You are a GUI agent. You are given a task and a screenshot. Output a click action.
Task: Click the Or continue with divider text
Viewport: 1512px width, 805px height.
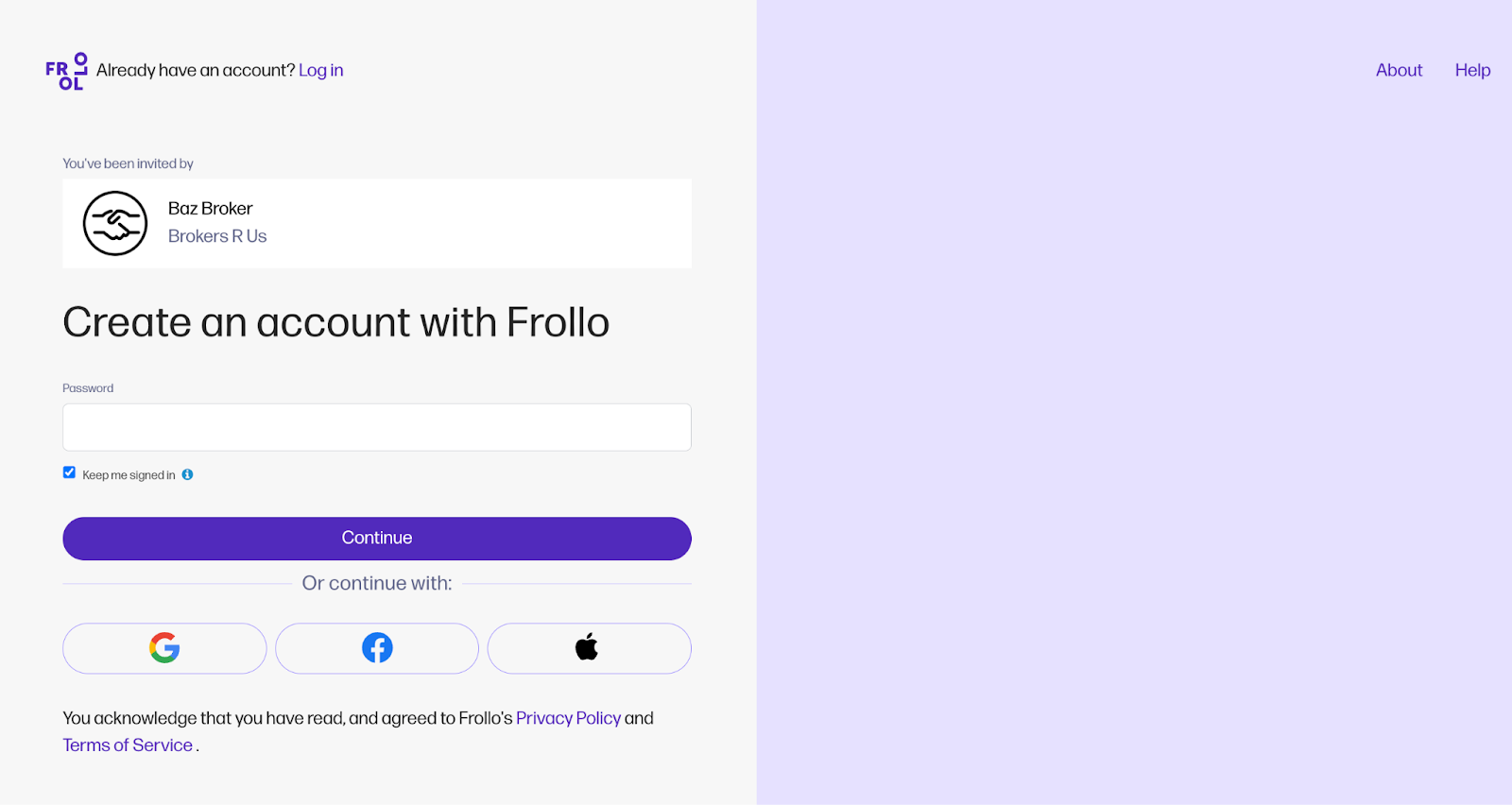[377, 583]
